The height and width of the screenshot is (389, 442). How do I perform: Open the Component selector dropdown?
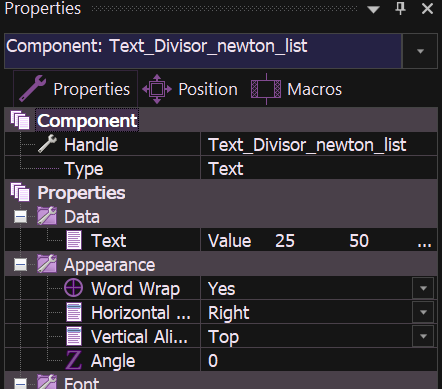(x=420, y=51)
